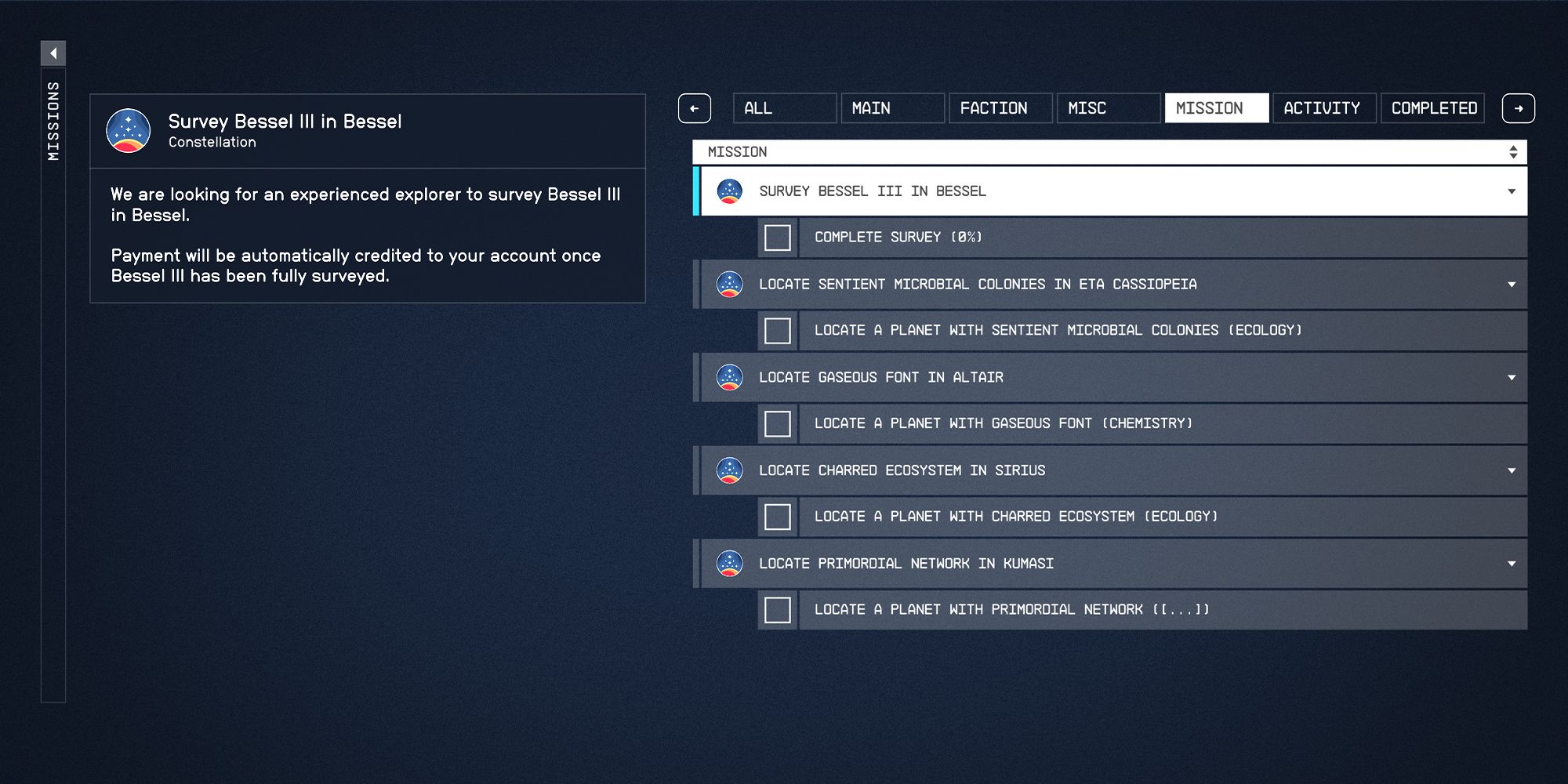The width and height of the screenshot is (1568, 784).
Task: Click the collapse arrow above Missions sidebar
Action: [x=53, y=53]
